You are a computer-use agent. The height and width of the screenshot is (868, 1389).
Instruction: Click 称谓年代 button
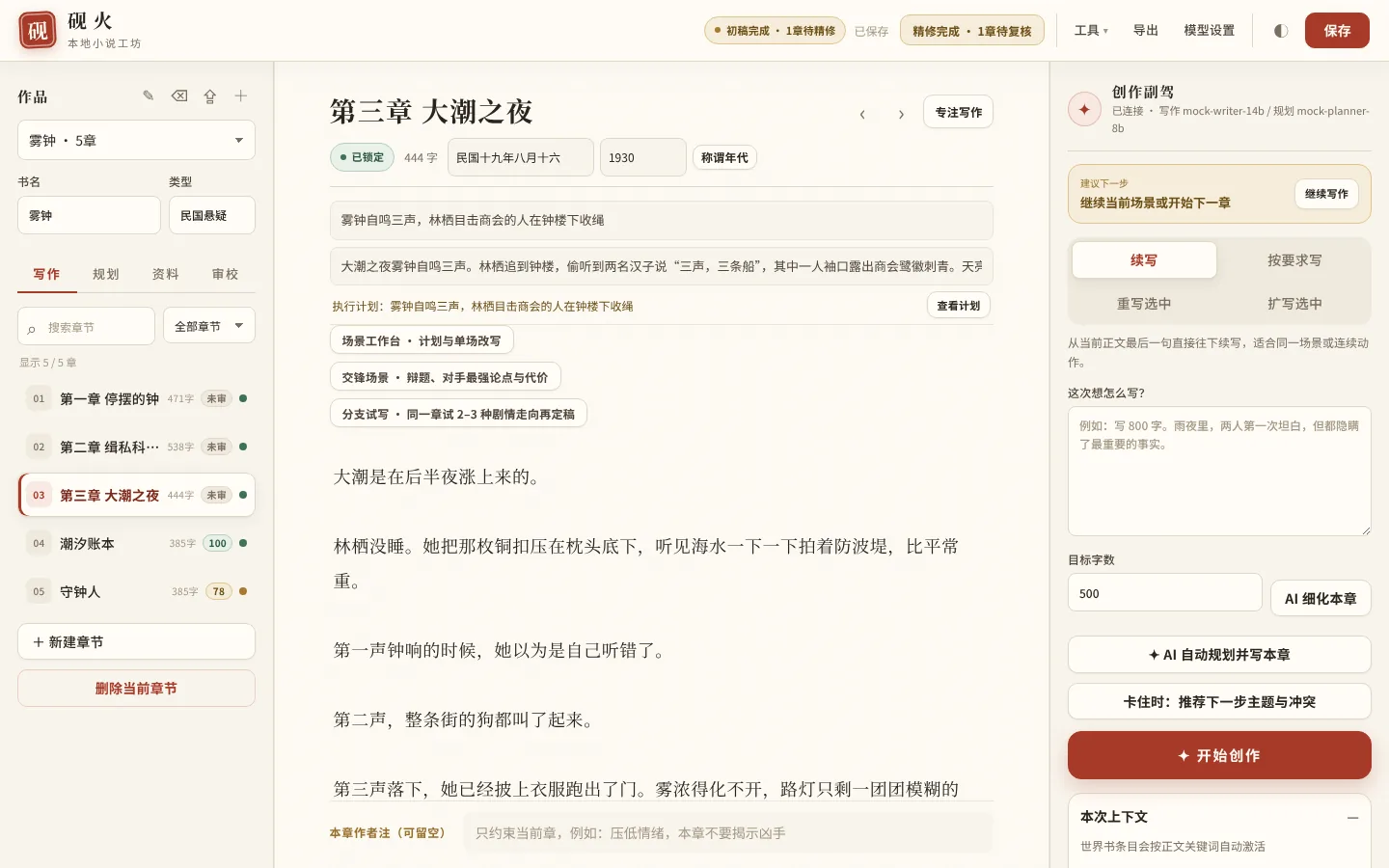coord(724,157)
